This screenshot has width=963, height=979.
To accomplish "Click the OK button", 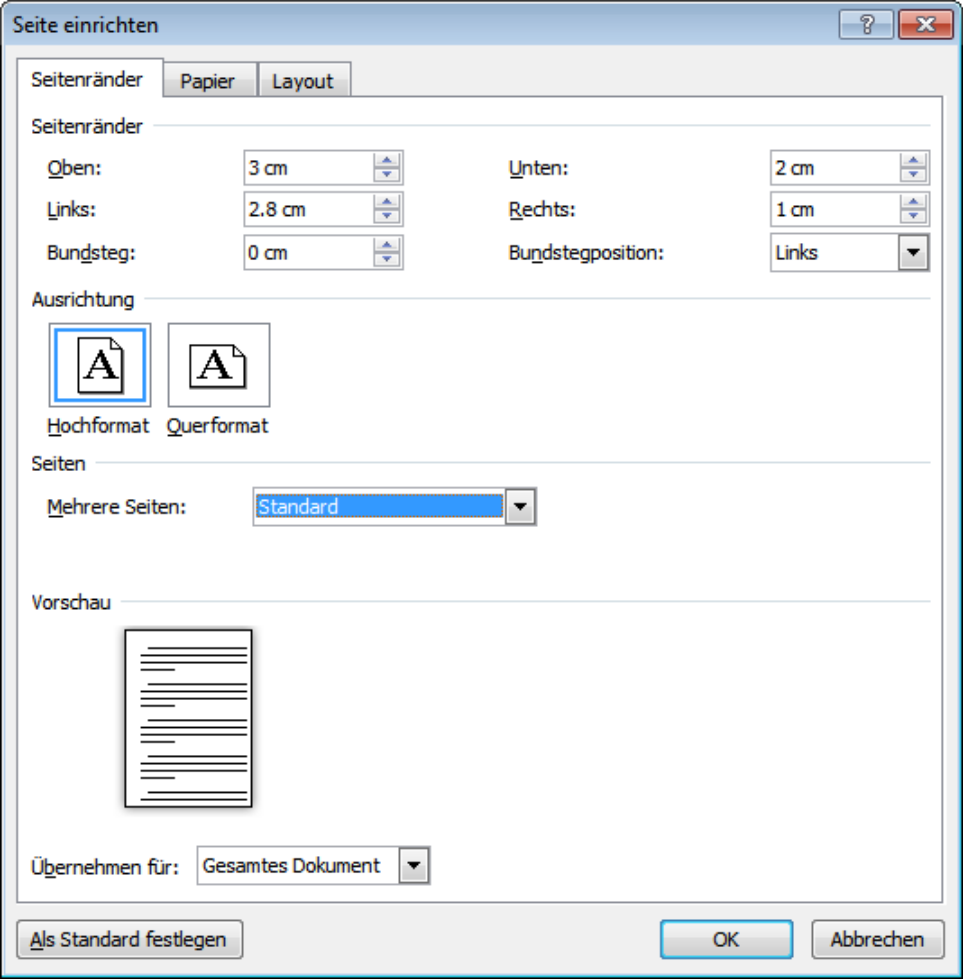I will [726, 939].
